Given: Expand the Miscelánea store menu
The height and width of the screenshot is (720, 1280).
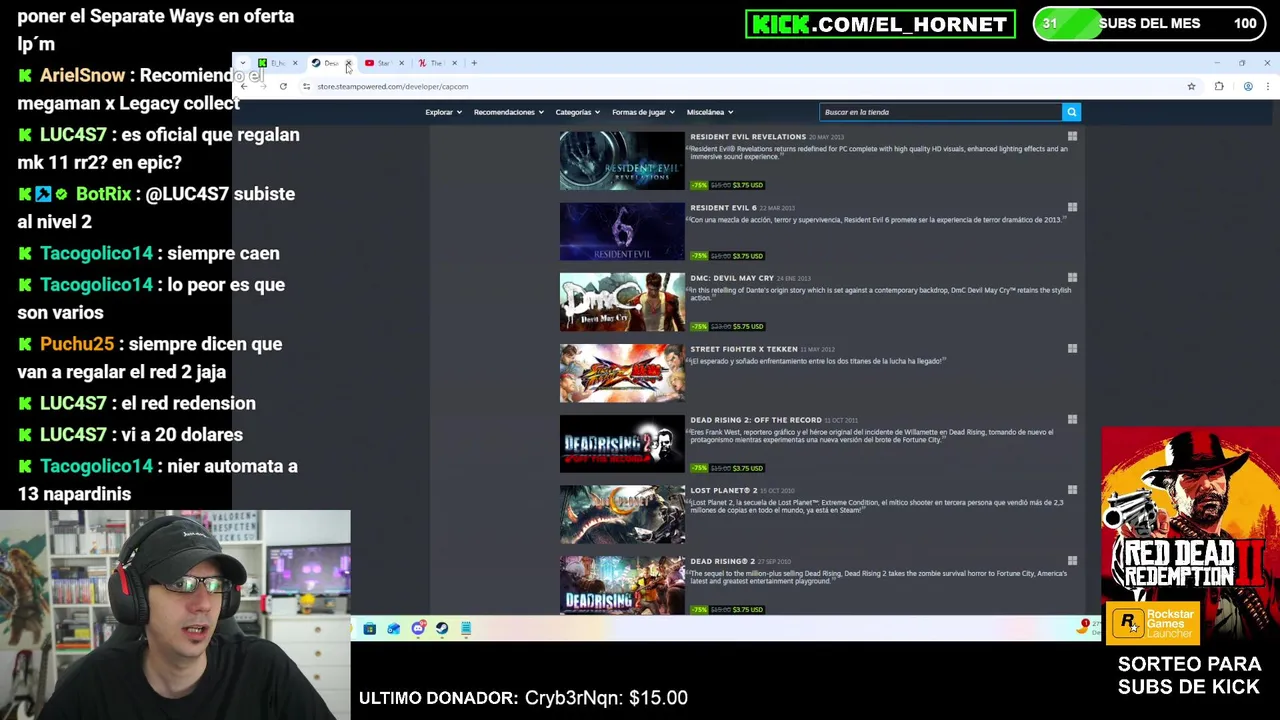Looking at the screenshot, I should (710, 112).
